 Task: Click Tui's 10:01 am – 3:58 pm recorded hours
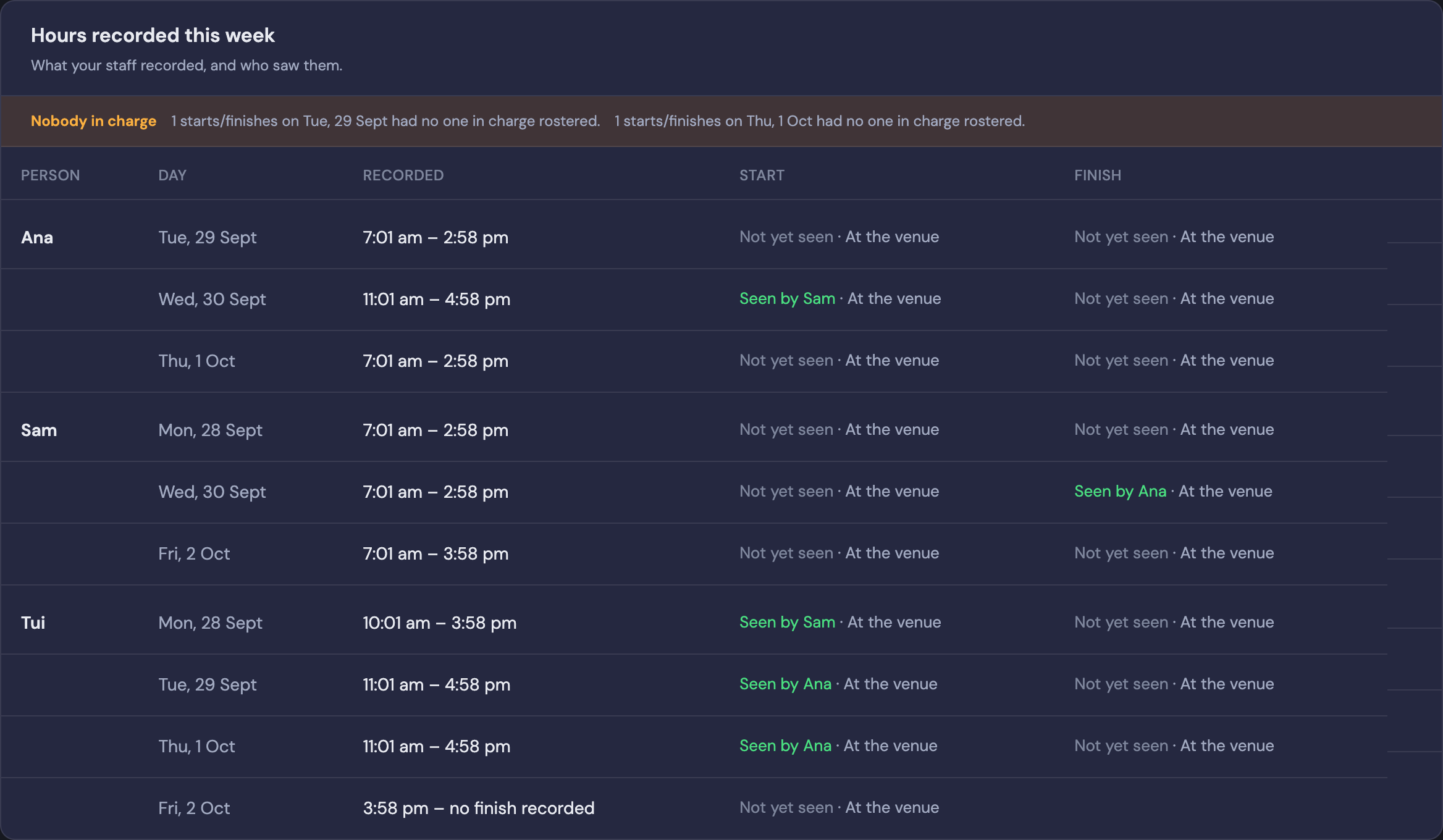[440, 623]
